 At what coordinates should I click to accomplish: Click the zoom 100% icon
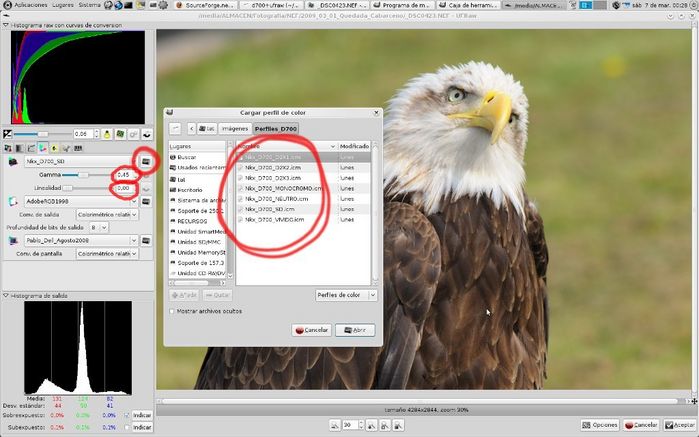(x=399, y=425)
